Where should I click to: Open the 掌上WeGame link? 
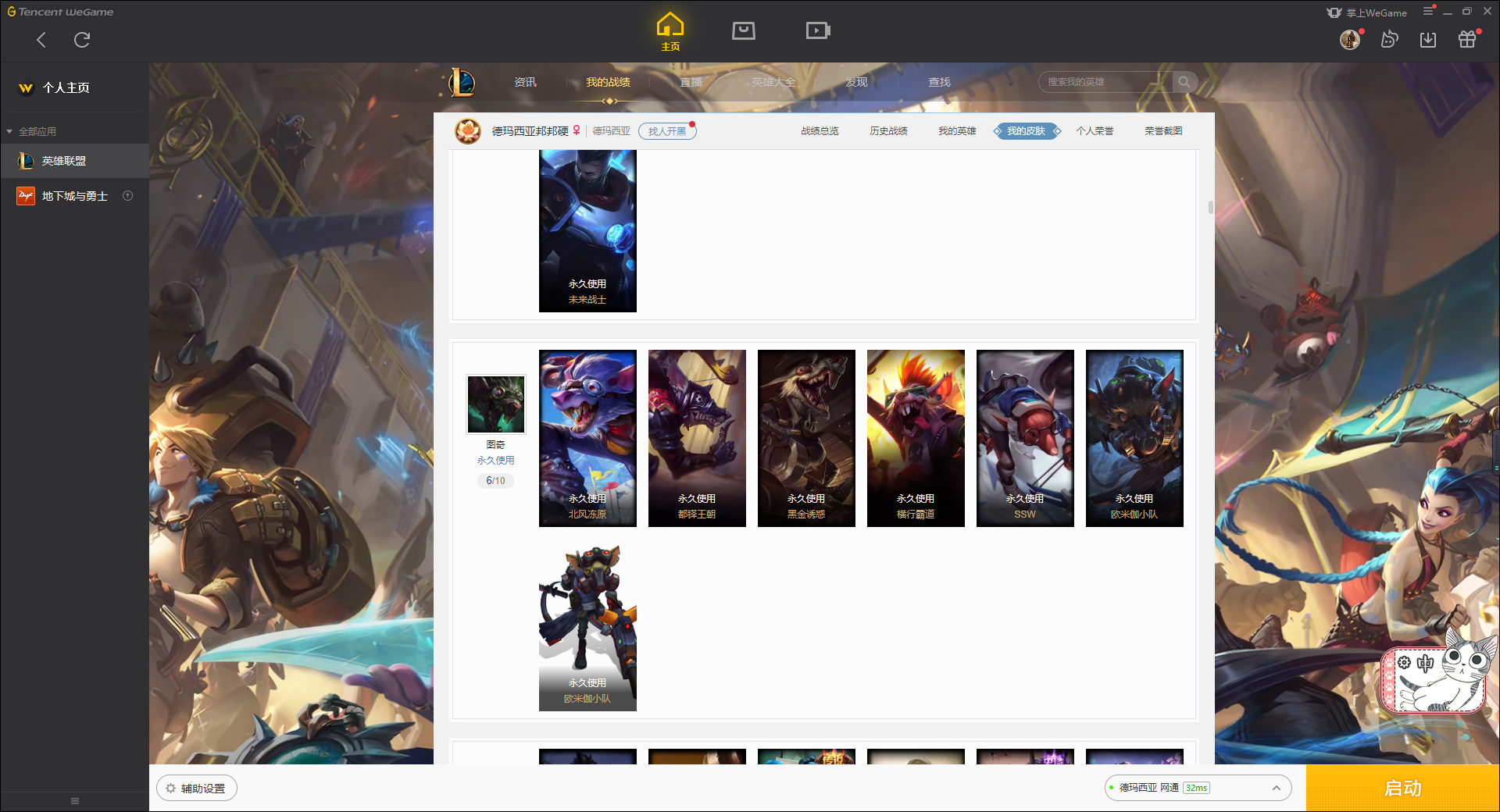tap(1367, 12)
